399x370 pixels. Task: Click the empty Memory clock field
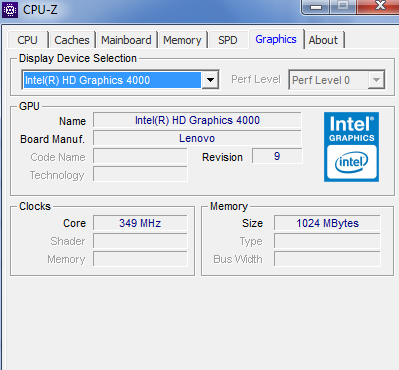pyautogui.click(x=140, y=259)
